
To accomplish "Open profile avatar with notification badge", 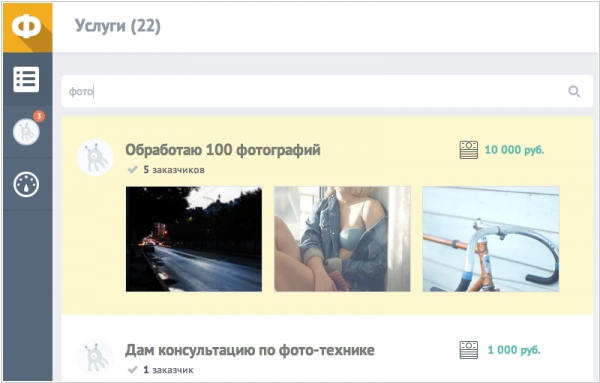I will pyautogui.click(x=26, y=132).
